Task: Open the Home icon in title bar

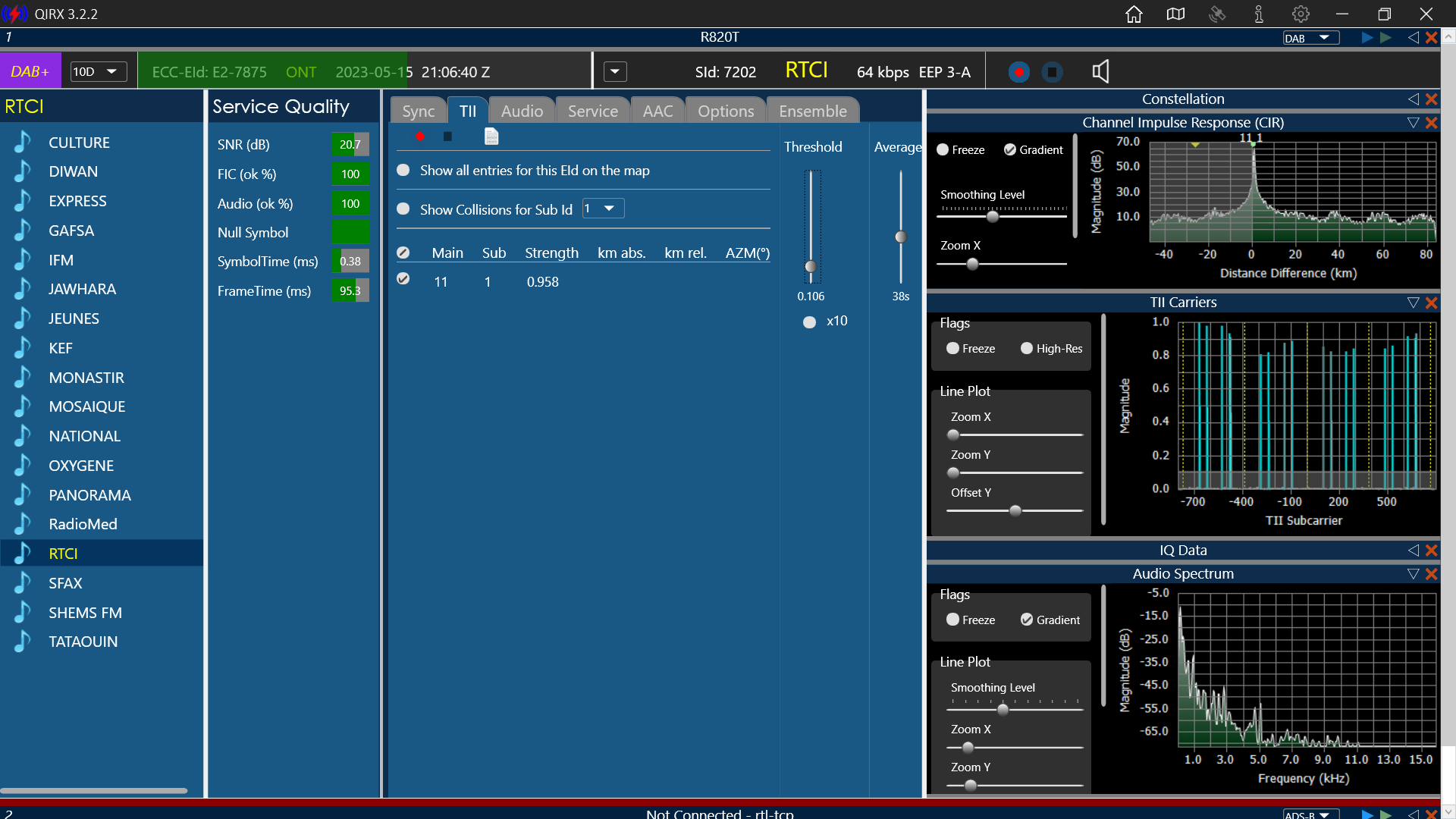Action: click(1134, 14)
